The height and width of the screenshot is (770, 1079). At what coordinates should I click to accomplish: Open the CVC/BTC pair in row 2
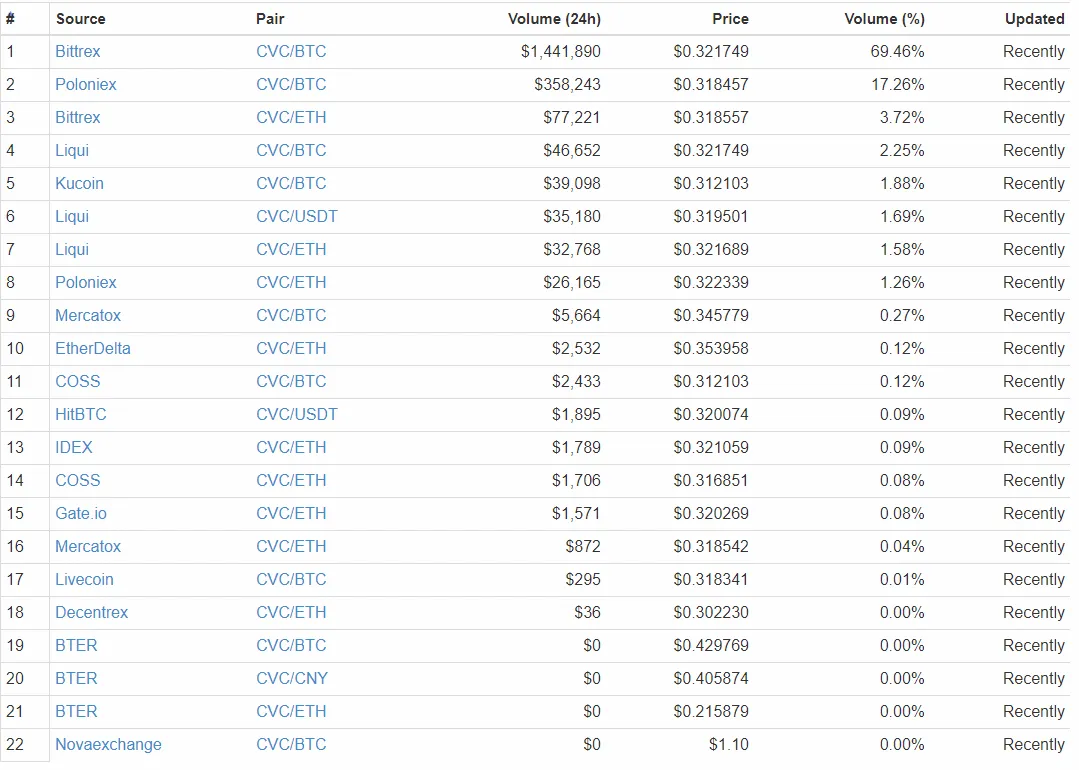pos(291,85)
